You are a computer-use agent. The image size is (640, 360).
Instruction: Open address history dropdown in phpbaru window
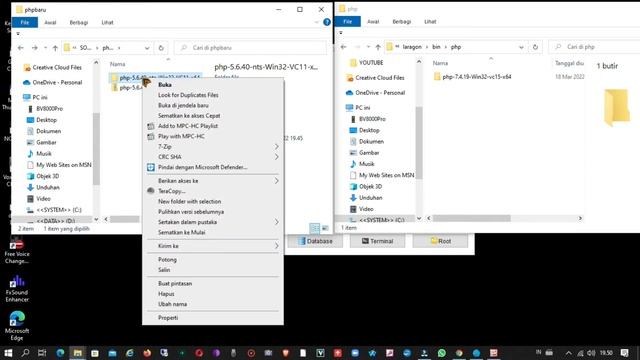tap(147, 48)
